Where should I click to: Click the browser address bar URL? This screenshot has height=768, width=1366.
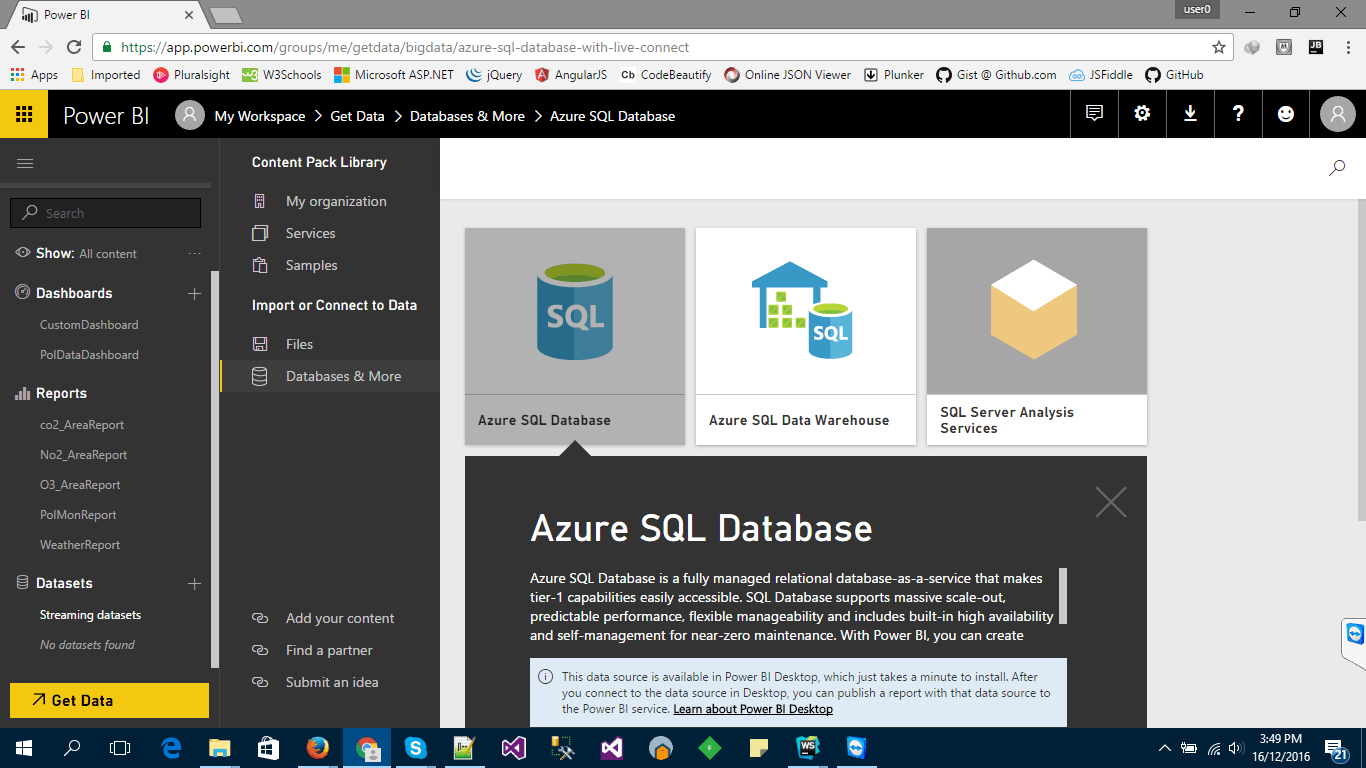click(405, 47)
